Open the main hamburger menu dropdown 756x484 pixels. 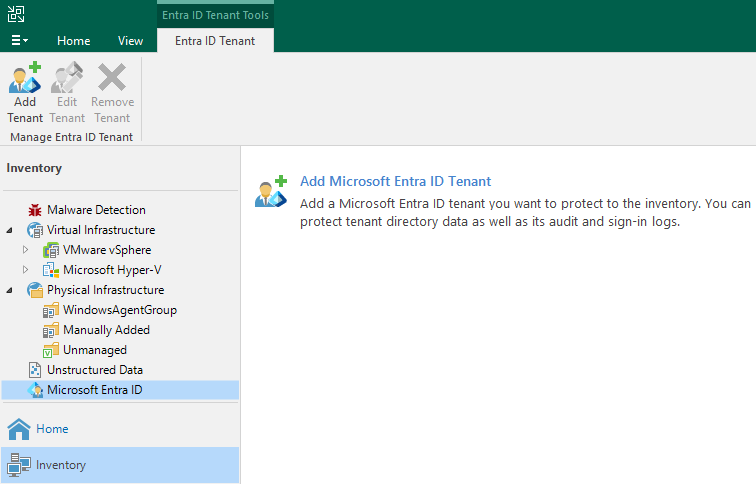(19, 40)
